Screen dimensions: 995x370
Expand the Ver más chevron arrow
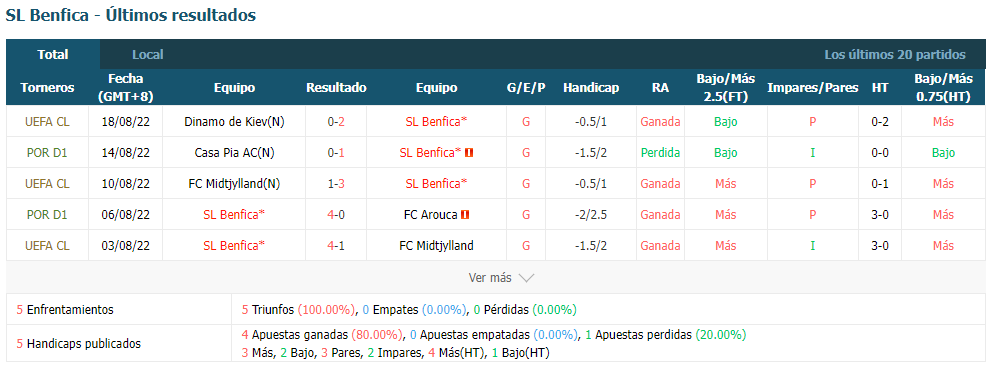click(526, 278)
